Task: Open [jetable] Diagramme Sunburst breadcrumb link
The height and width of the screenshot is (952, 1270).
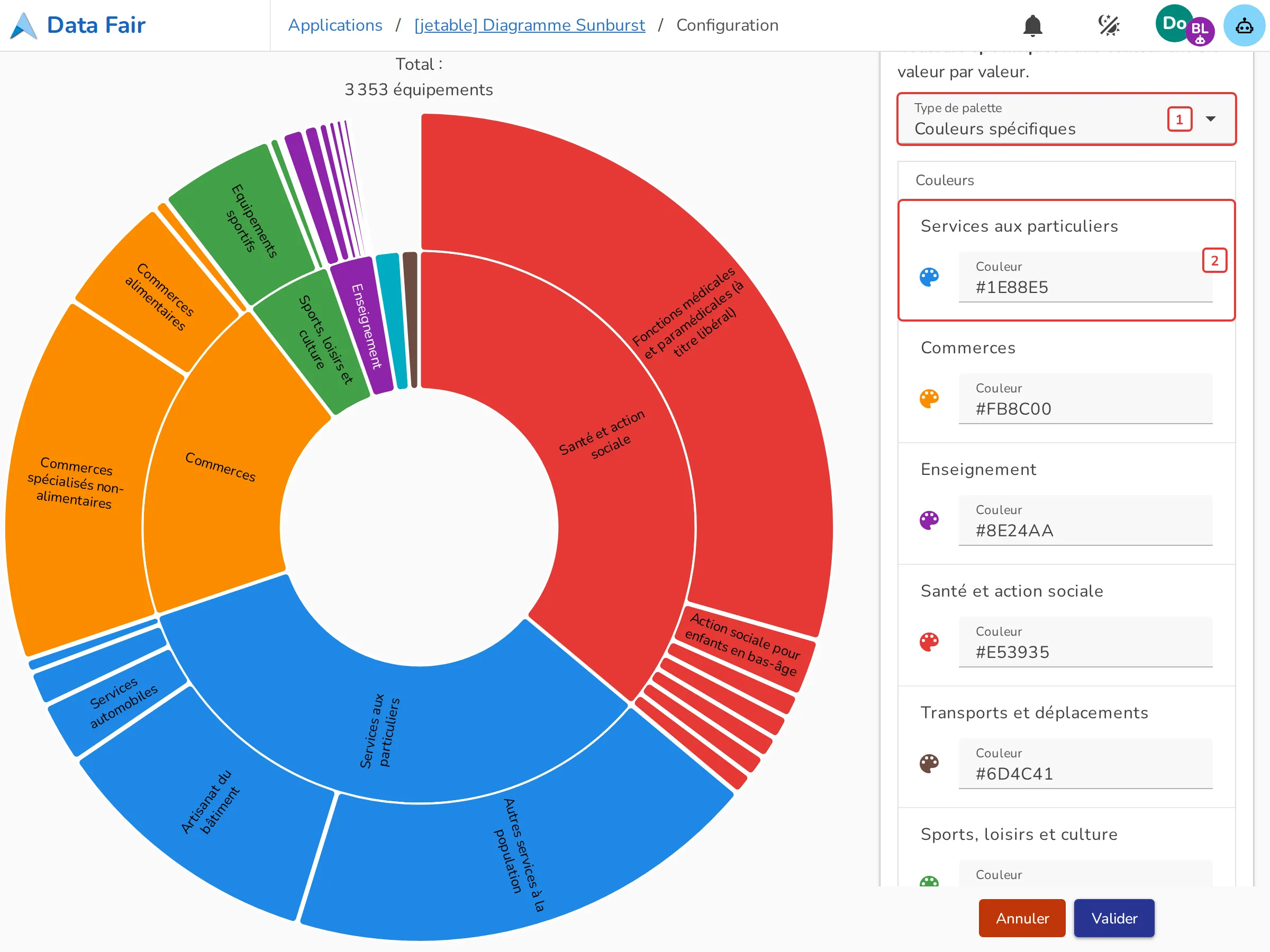Action: 529,25
